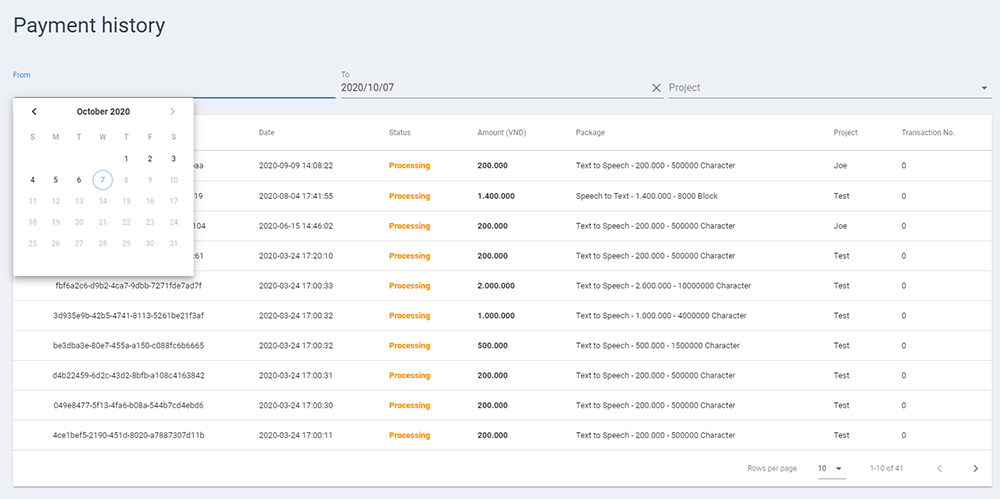This screenshot has width=1000, height=499.
Task: Click the Package column header
Action: click(x=590, y=133)
